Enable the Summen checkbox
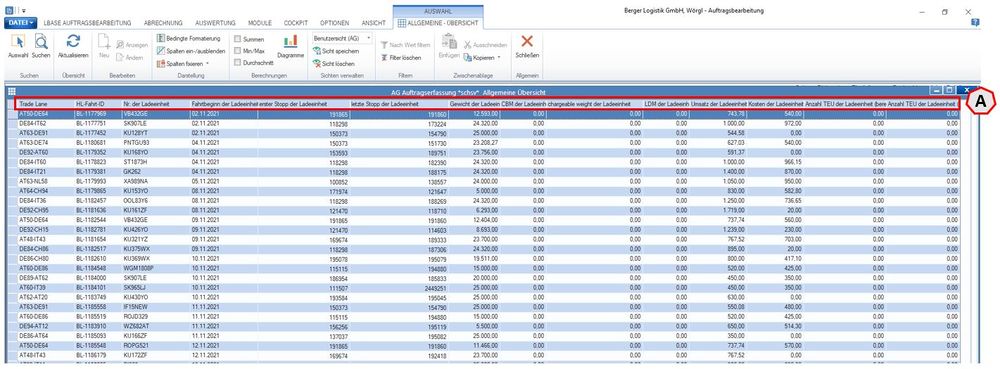 238,39
